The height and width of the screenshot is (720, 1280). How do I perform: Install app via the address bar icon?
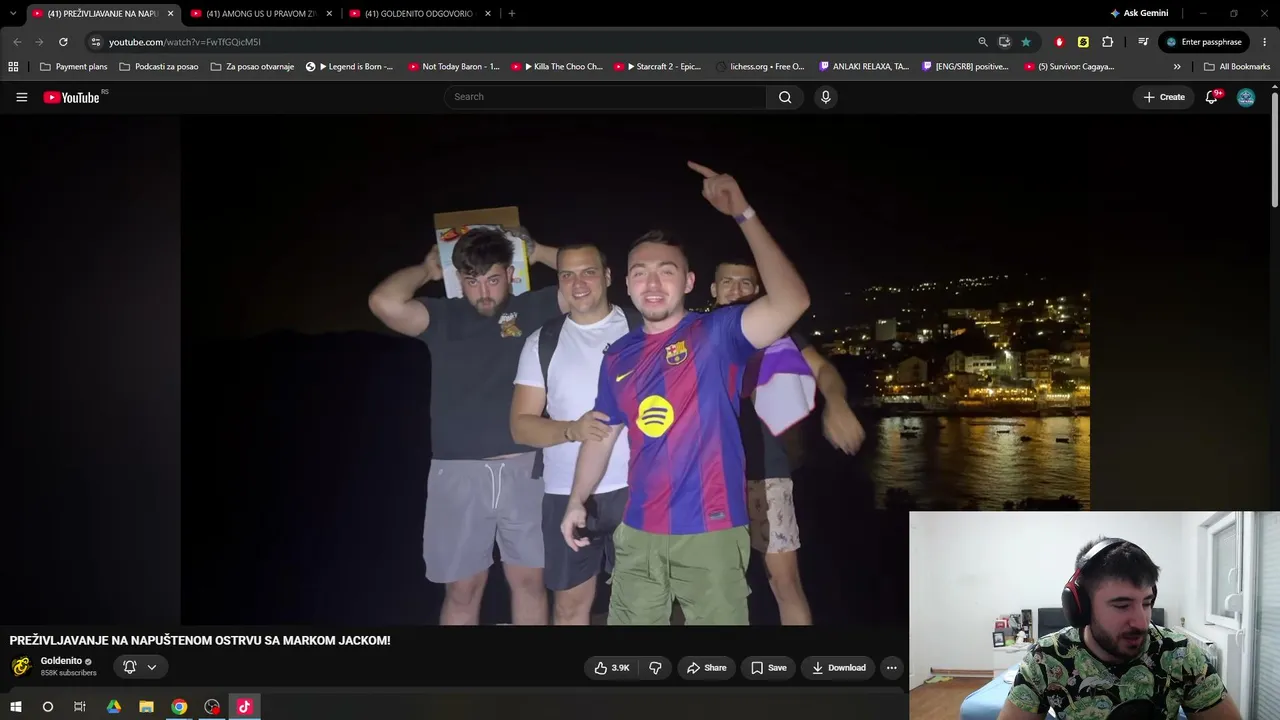1004,42
